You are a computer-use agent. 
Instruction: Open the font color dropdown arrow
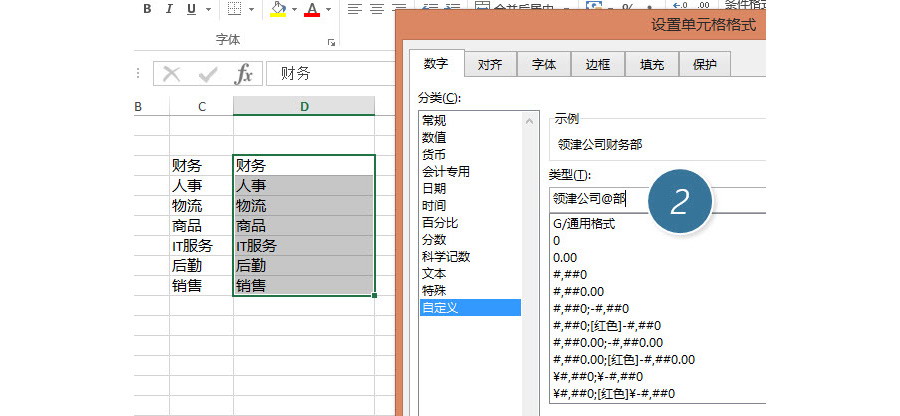pyautogui.click(x=328, y=9)
